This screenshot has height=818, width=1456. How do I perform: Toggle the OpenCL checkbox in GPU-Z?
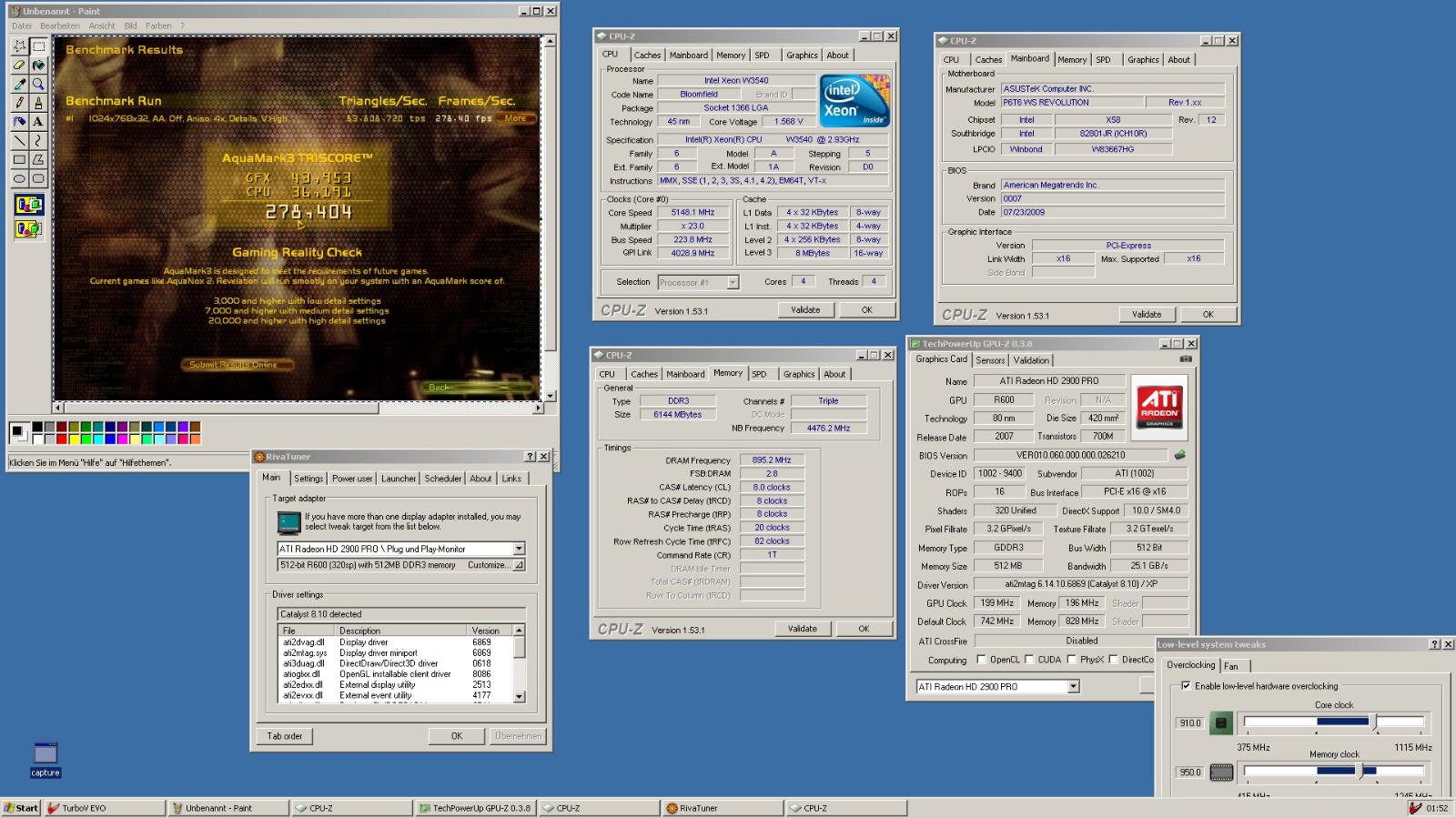point(981,660)
